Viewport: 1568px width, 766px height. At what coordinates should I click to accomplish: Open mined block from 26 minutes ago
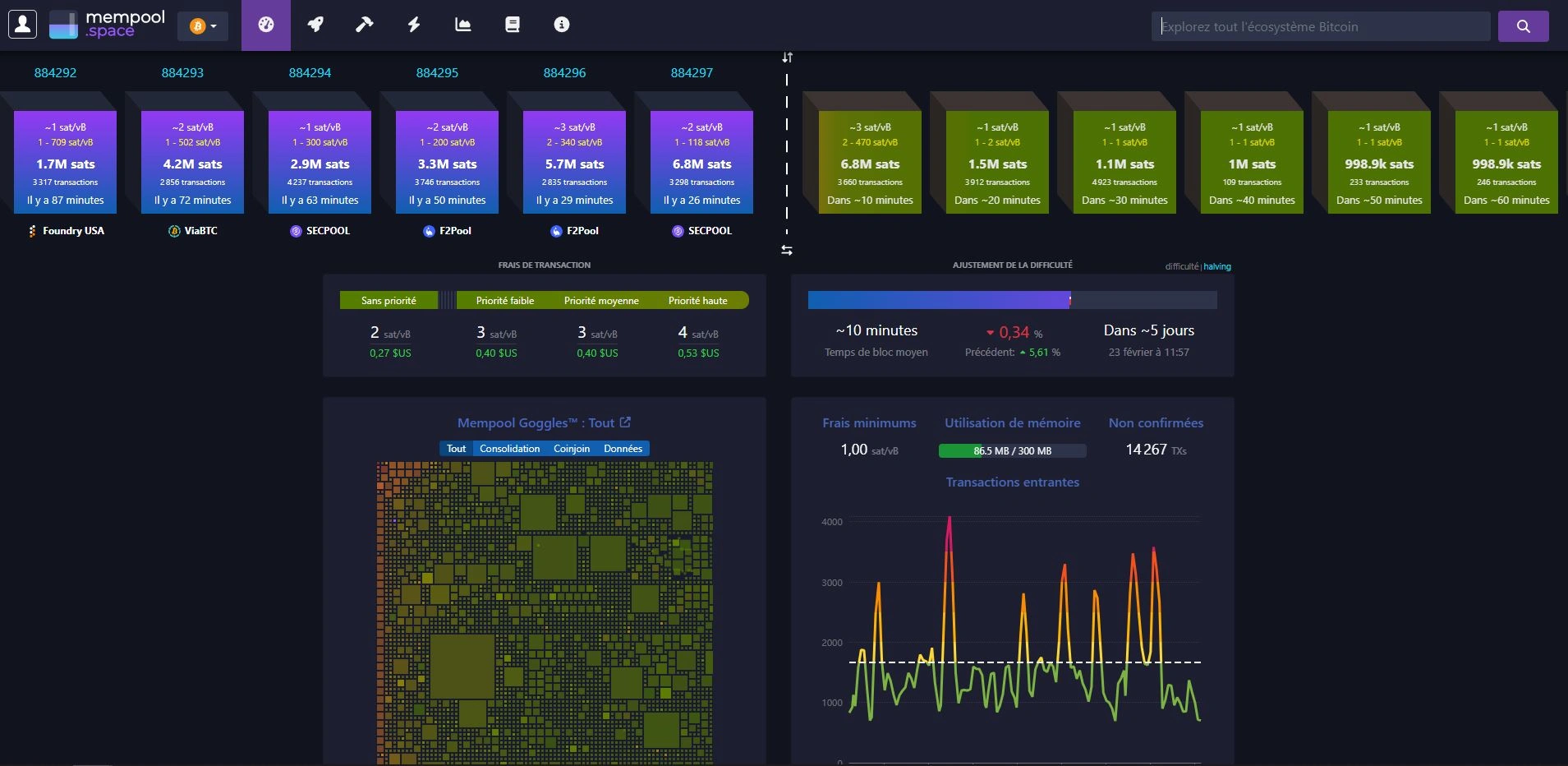pyautogui.click(x=702, y=163)
